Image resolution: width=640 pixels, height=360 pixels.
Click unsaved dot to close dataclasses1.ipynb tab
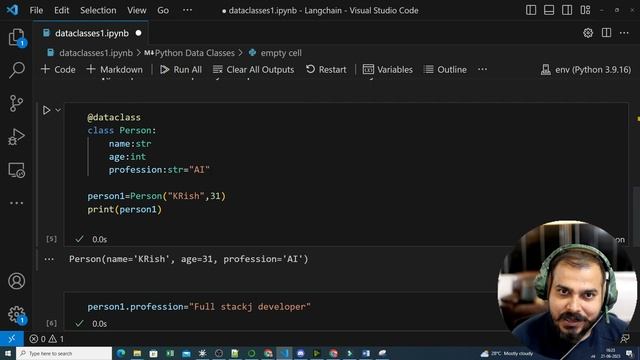[x=138, y=33]
